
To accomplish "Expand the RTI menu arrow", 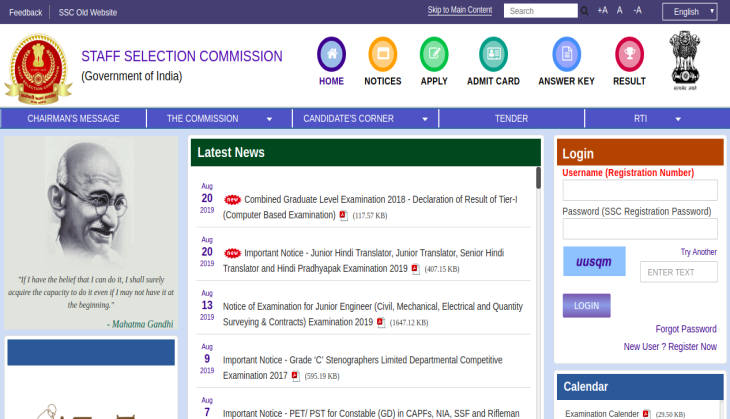I will pyautogui.click(x=678, y=119).
